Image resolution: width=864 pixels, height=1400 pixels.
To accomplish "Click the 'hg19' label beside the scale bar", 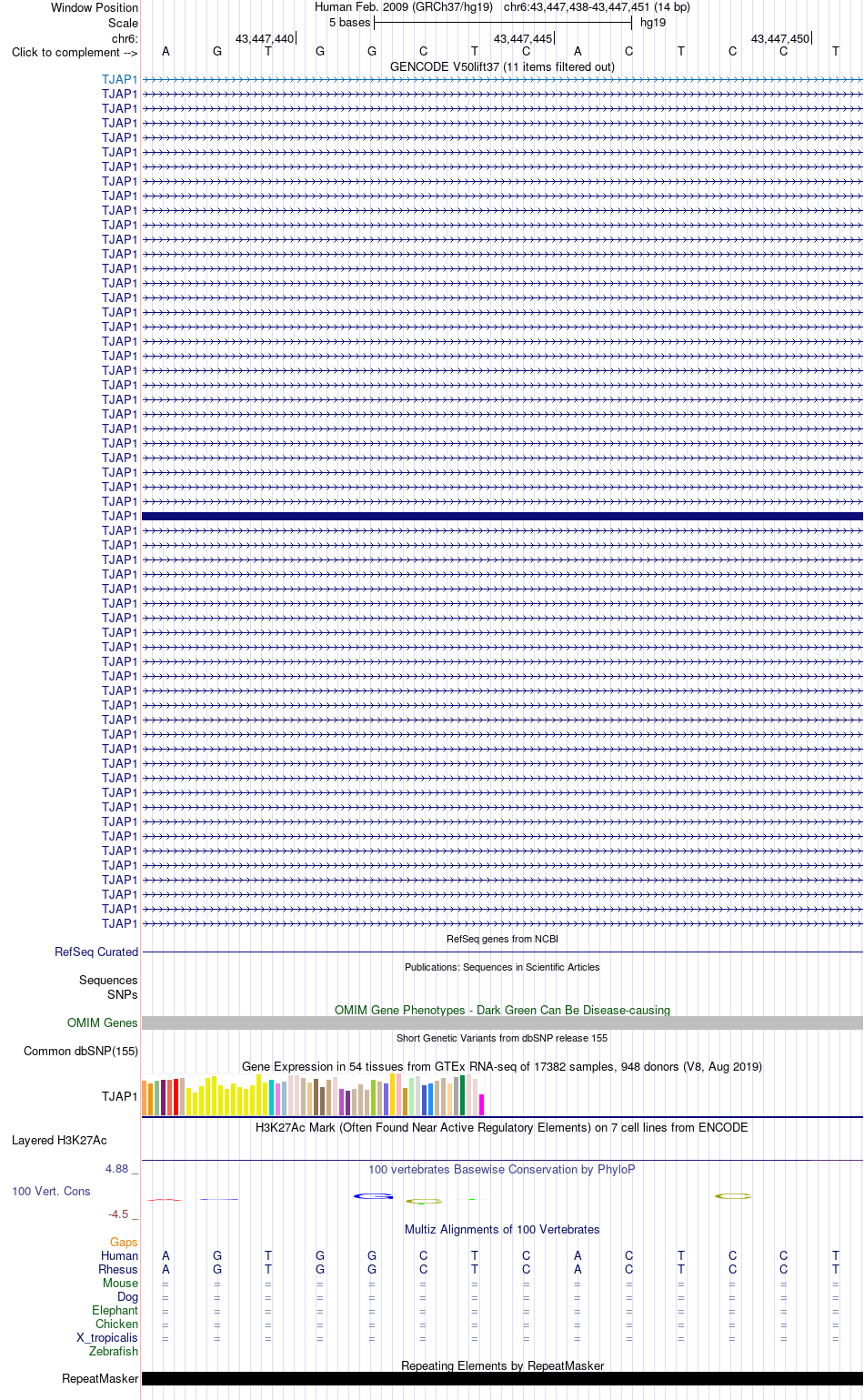I will pos(653,23).
